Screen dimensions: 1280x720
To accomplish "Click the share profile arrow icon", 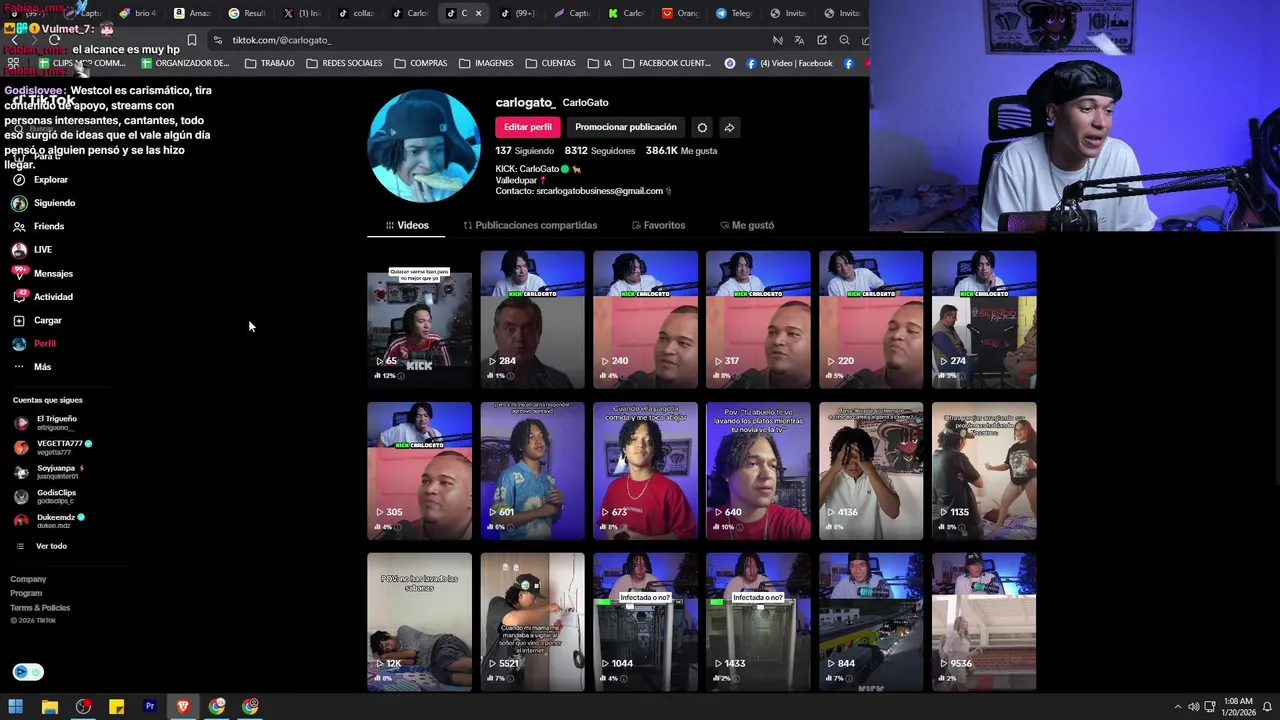I will click(x=729, y=128).
